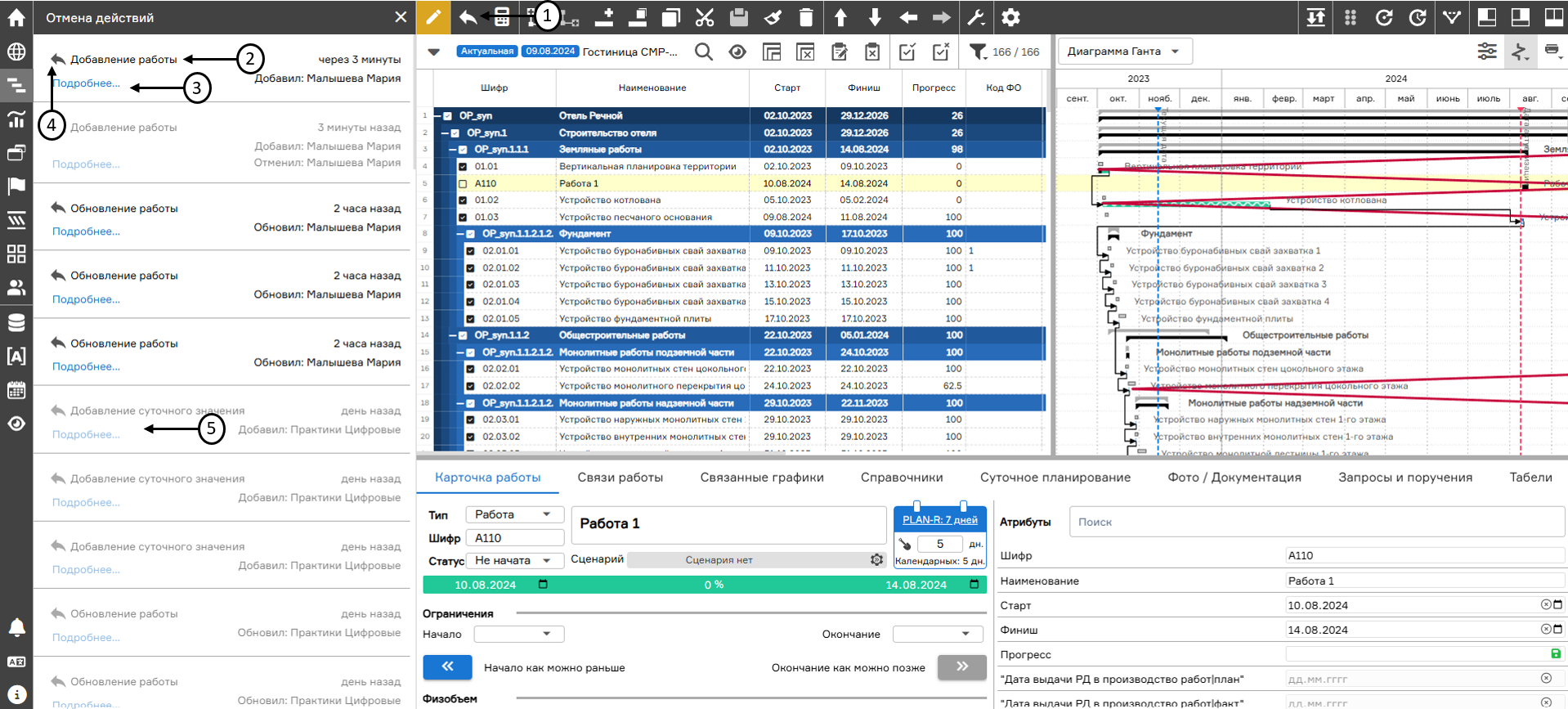Collapse the OP_syn.1.1.1 Земляные работы node
Image resolution: width=1568 pixels, height=709 pixels.
click(452, 150)
